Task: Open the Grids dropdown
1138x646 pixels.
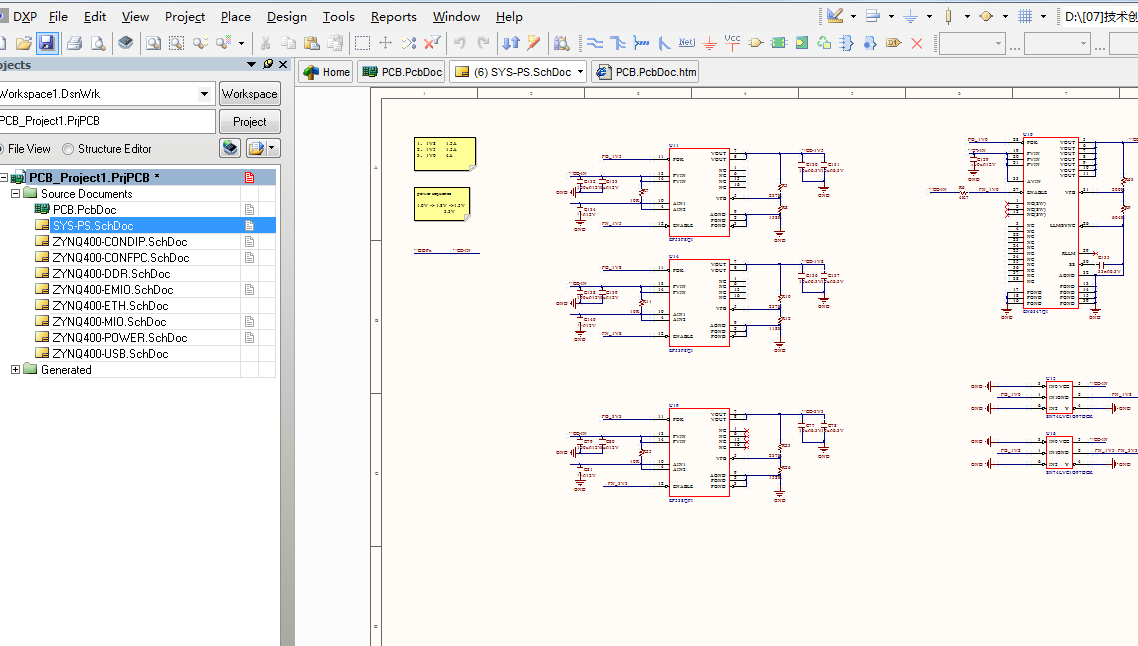Action: (1044, 16)
